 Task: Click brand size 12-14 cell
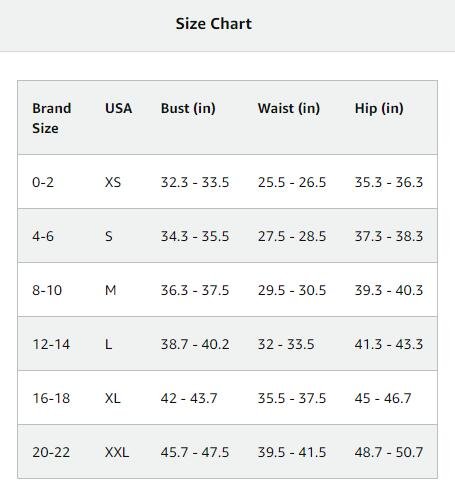[51, 344]
